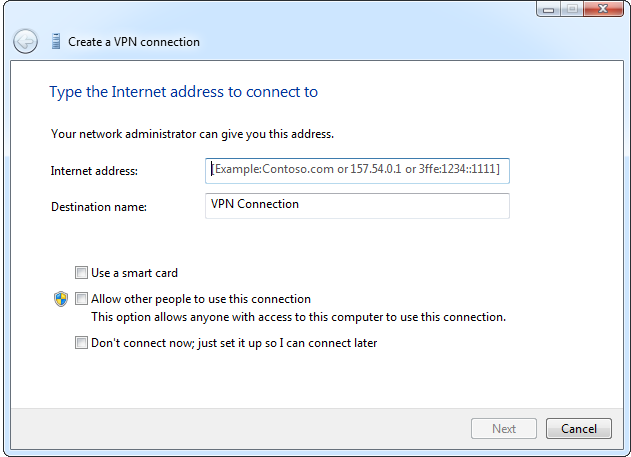Click the 'Your network administrator' hint text
The image size is (631, 457).
192,134
